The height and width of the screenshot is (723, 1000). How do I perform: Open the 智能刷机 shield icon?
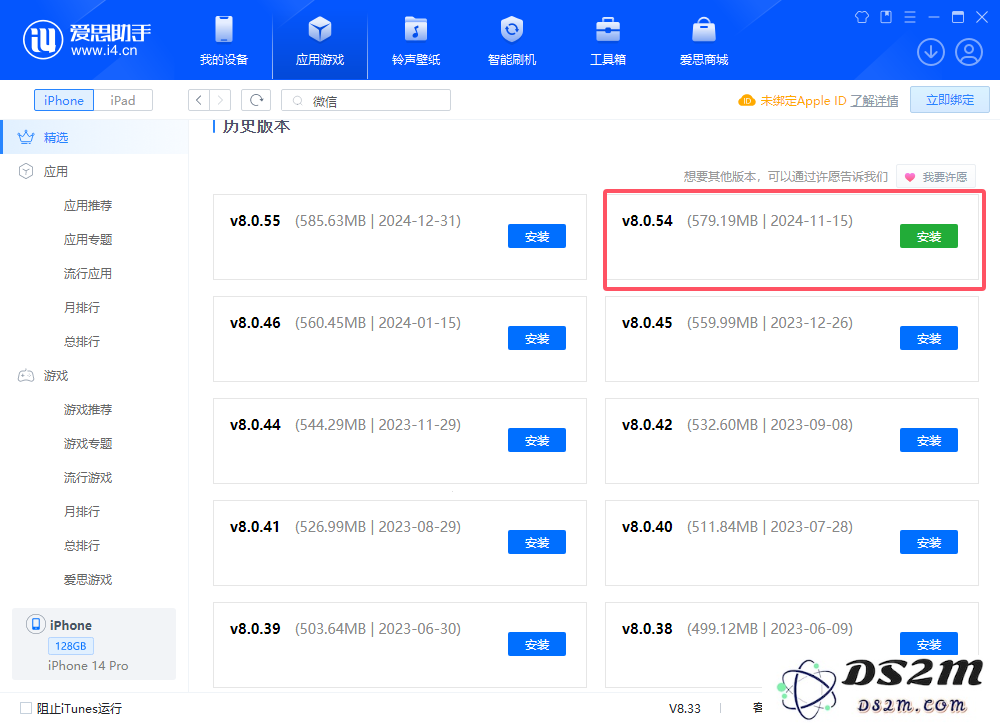(x=511, y=29)
